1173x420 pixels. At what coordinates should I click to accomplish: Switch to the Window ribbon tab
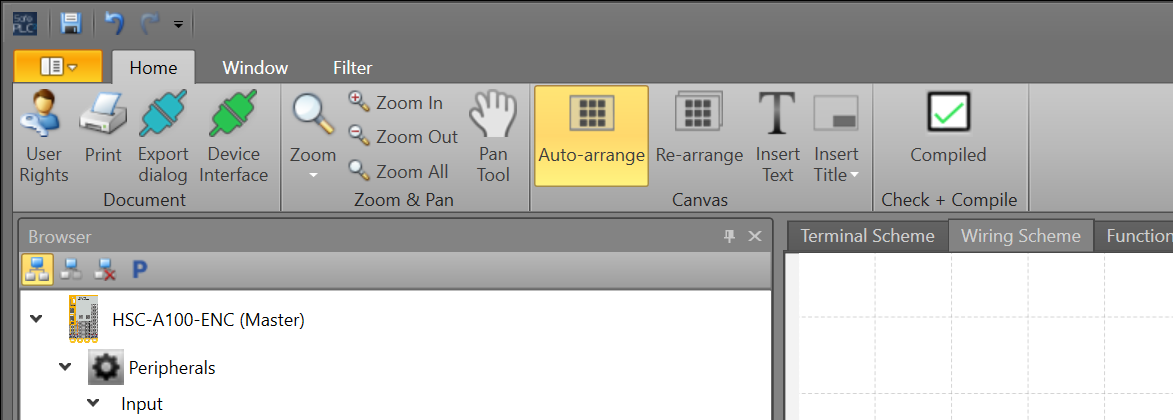255,68
